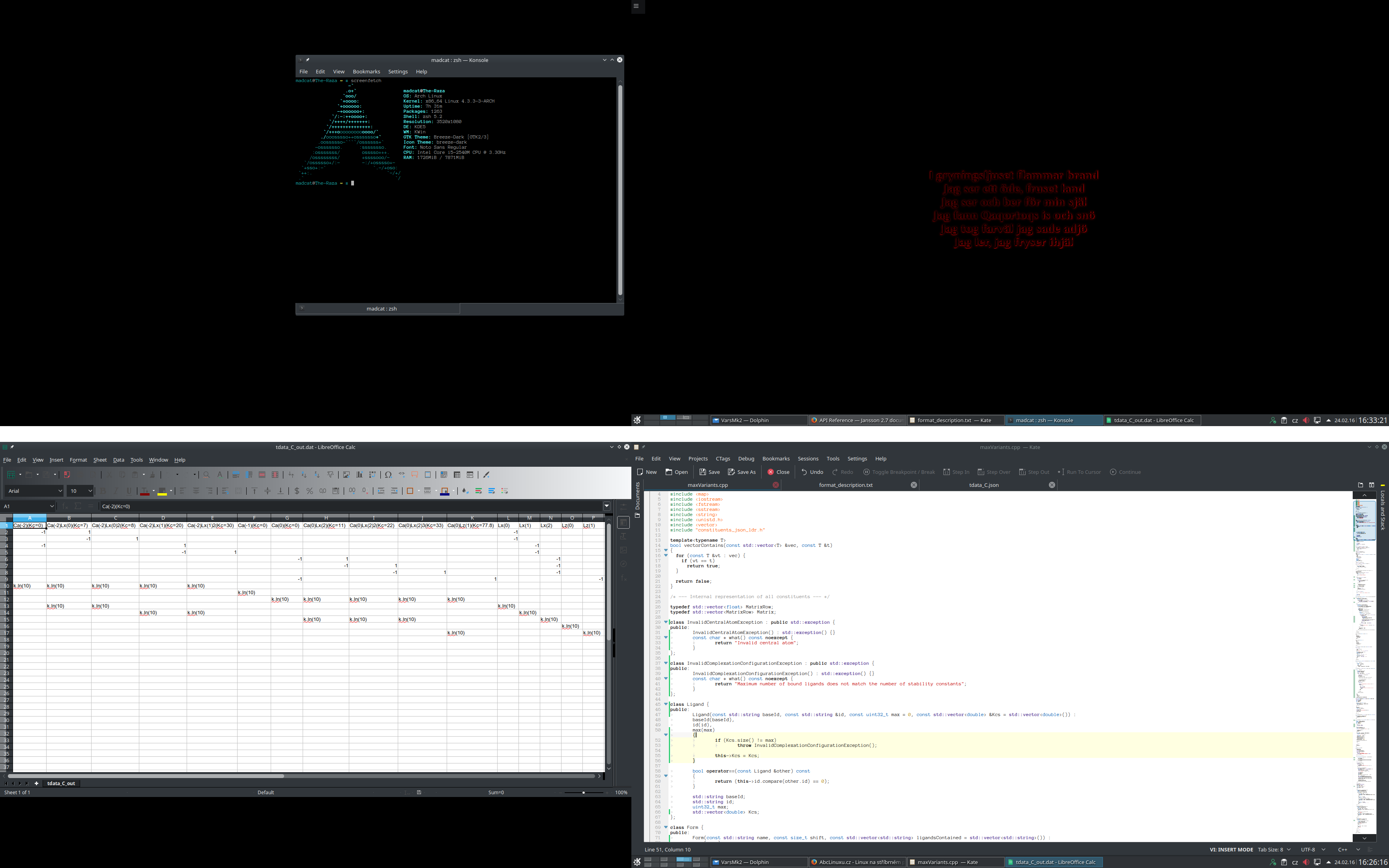Click the New button in Kate toolbar
The width and height of the screenshot is (1389, 868).
(x=647, y=472)
